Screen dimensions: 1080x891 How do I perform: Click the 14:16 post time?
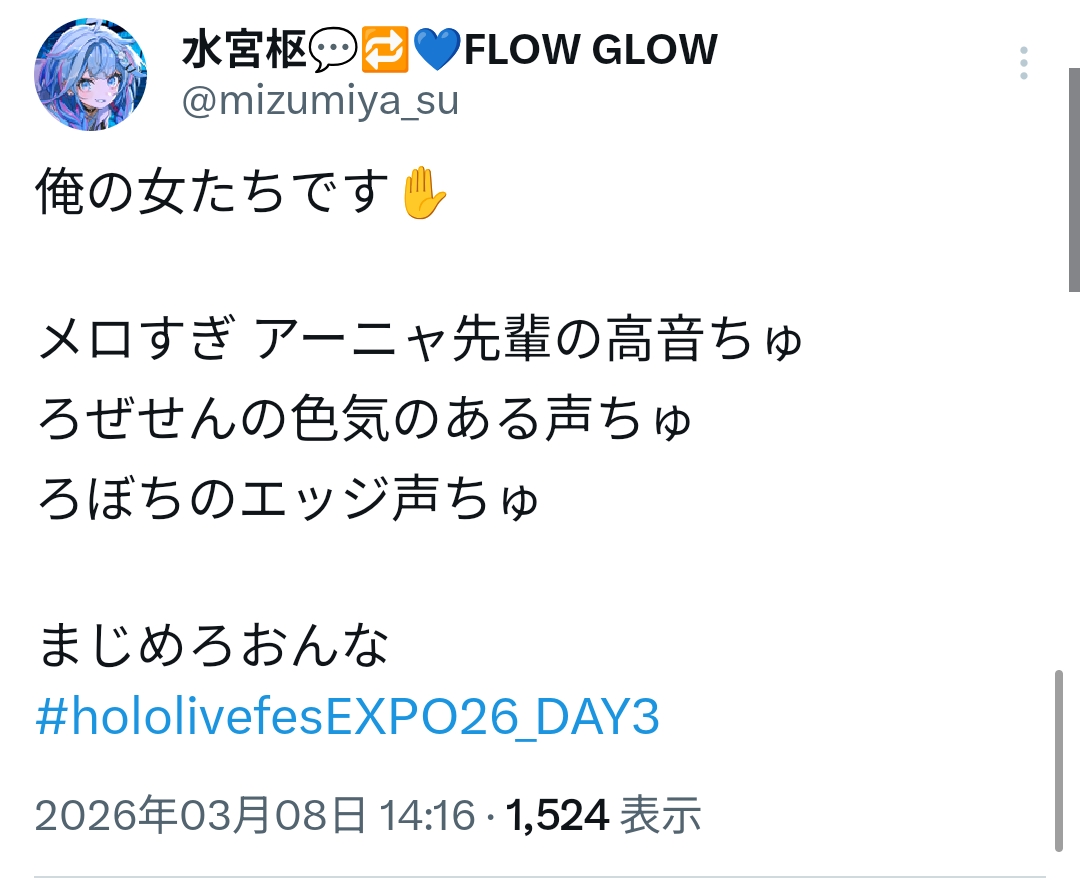[x=428, y=815]
